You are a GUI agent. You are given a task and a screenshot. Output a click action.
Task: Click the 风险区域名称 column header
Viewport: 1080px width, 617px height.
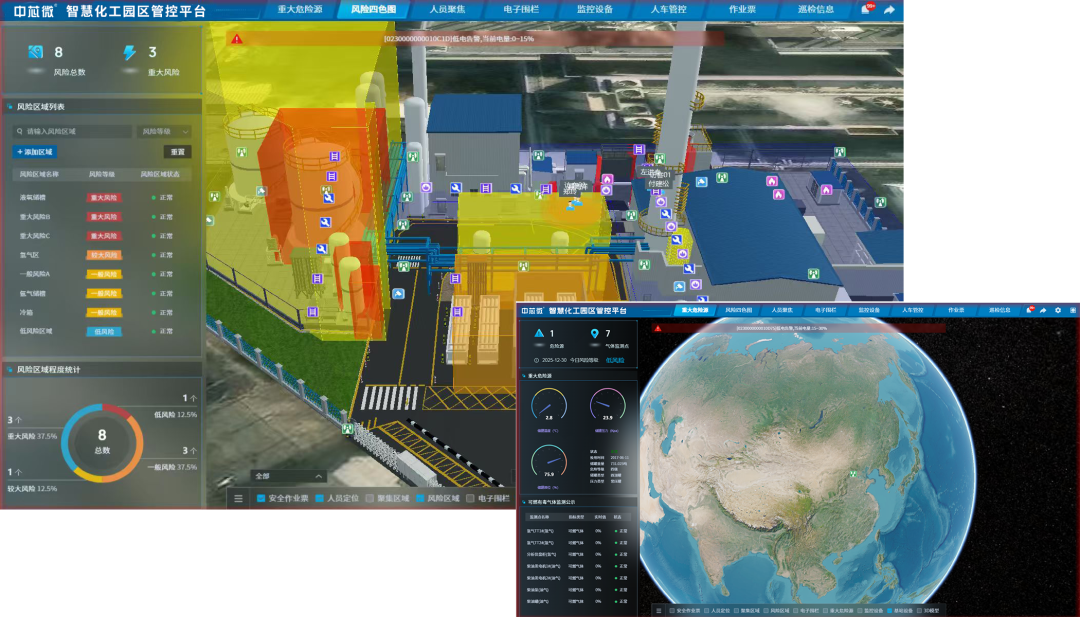(x=39, y=174)
